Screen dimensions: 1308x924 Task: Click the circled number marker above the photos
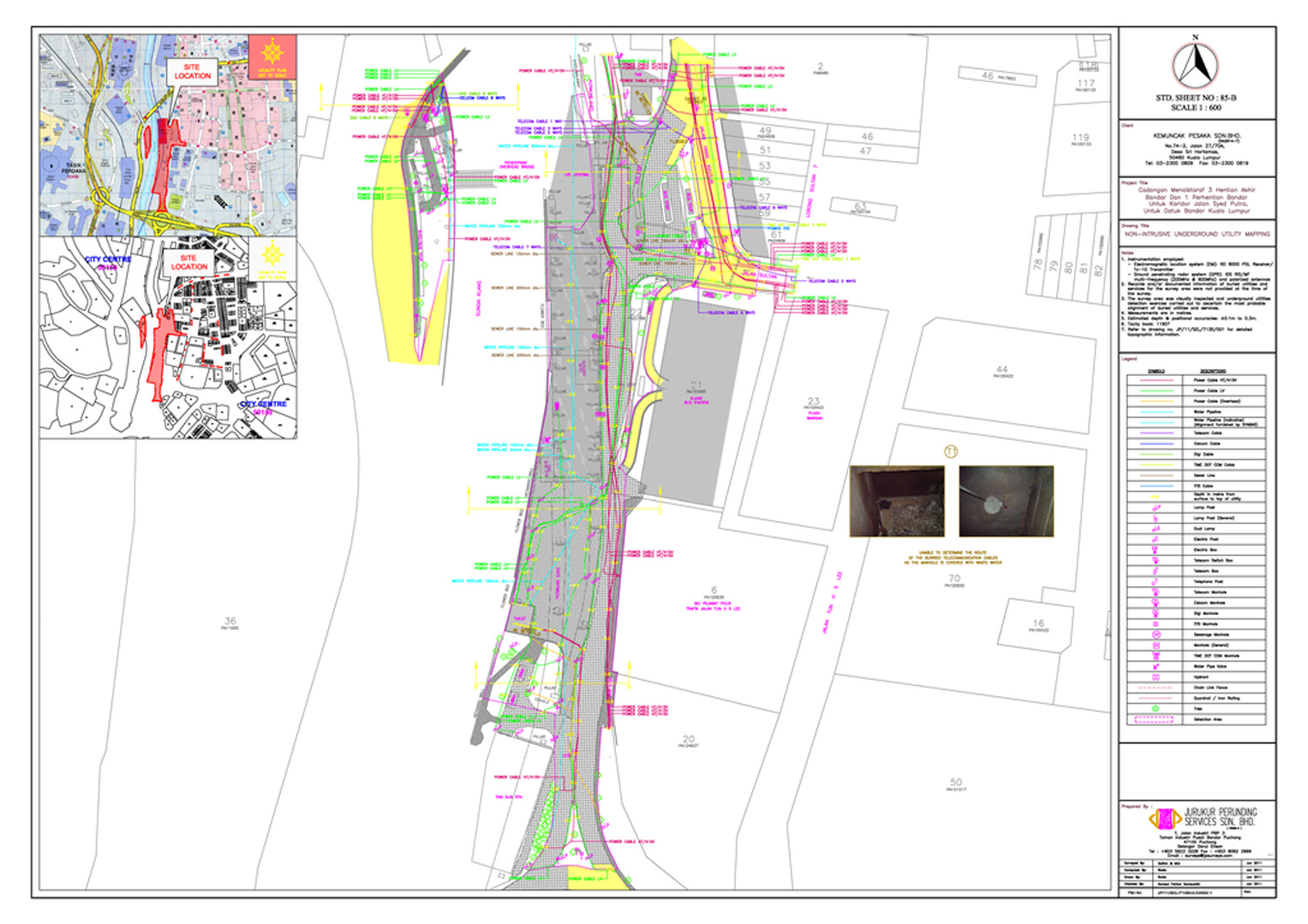(x=950, y=451)
